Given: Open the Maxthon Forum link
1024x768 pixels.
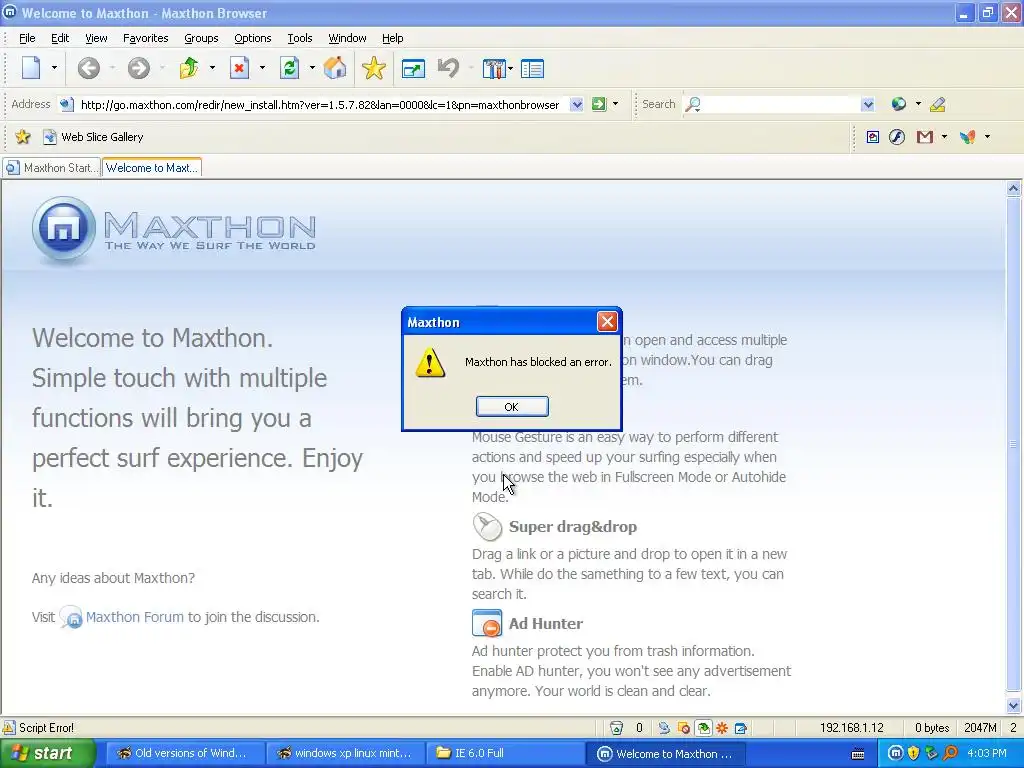Looking at the screenshot, I should click(135, 617).
